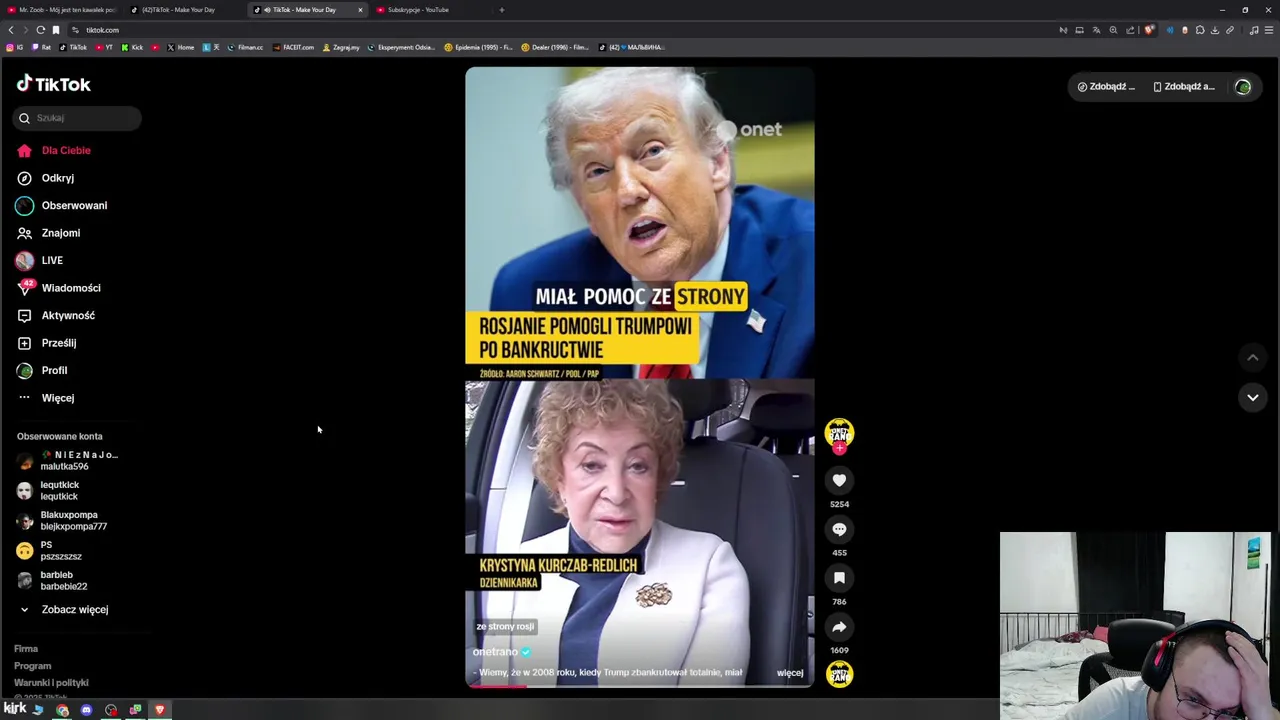Viewport: 1280px width, 720px height.
Task: Open Wiadomości messages with 42 badge
Action: [x=58, y=288]
